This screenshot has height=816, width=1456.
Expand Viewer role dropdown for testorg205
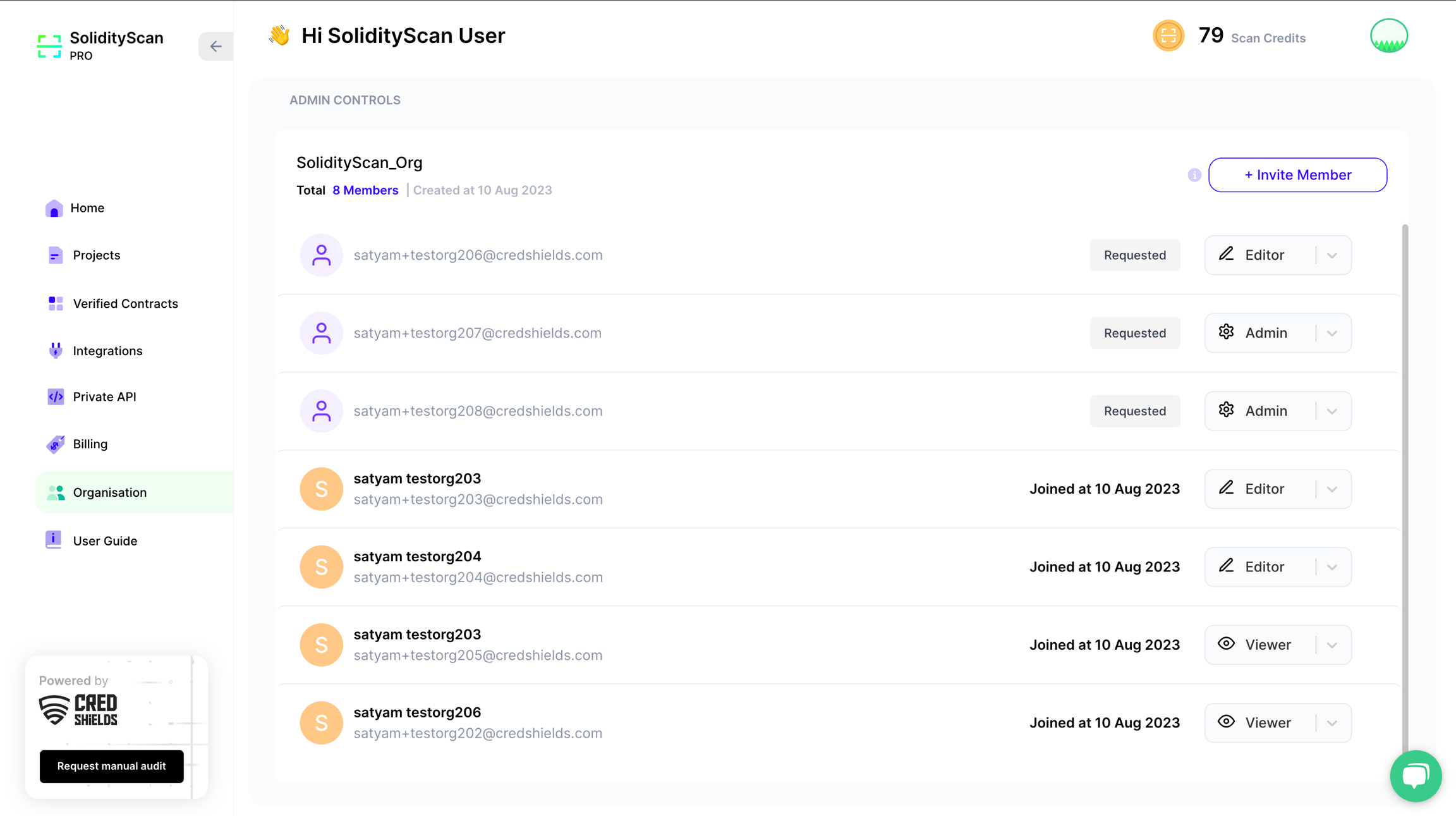pos(1332,645)
